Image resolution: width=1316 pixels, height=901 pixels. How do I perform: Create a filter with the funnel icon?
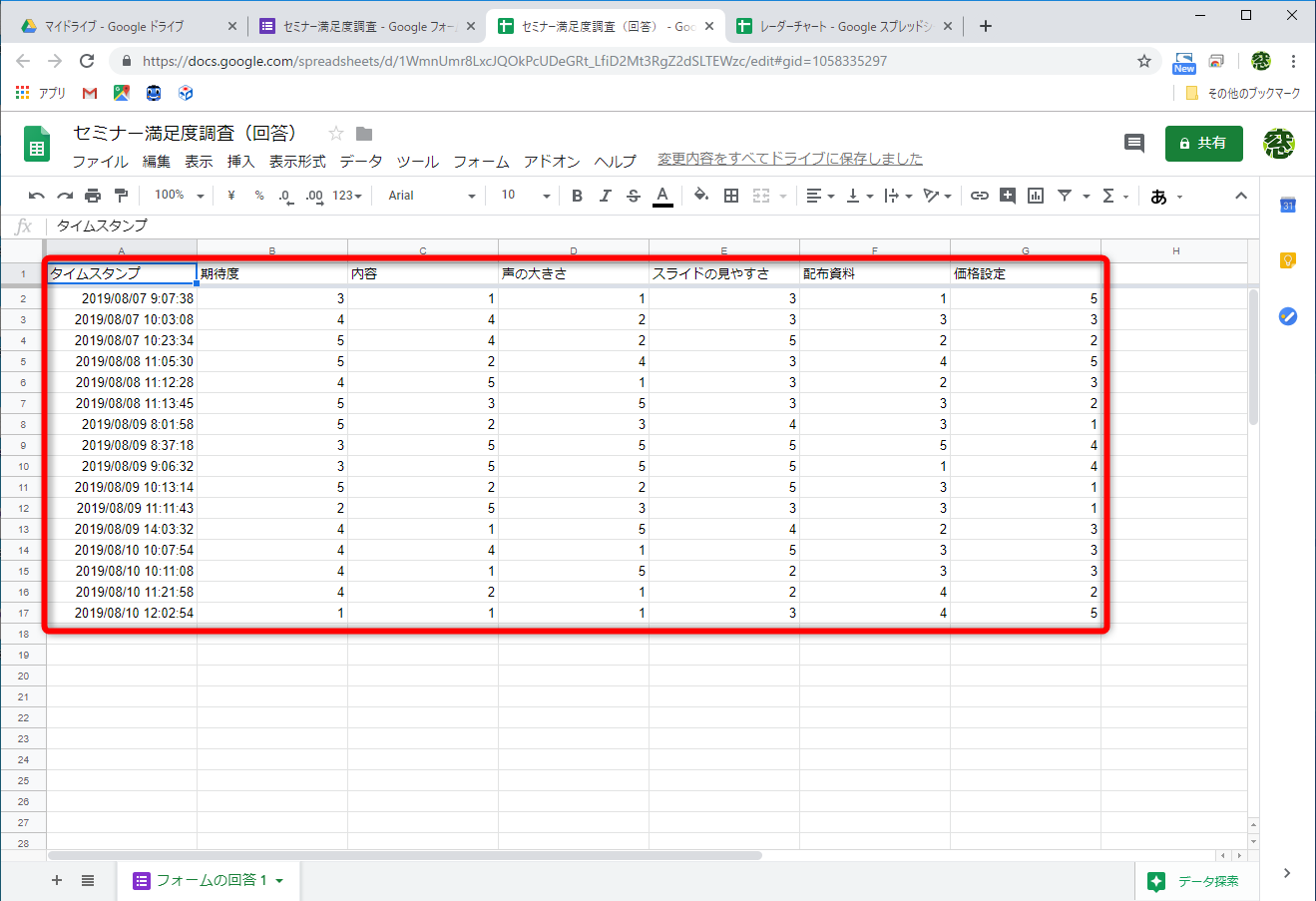1065,196
